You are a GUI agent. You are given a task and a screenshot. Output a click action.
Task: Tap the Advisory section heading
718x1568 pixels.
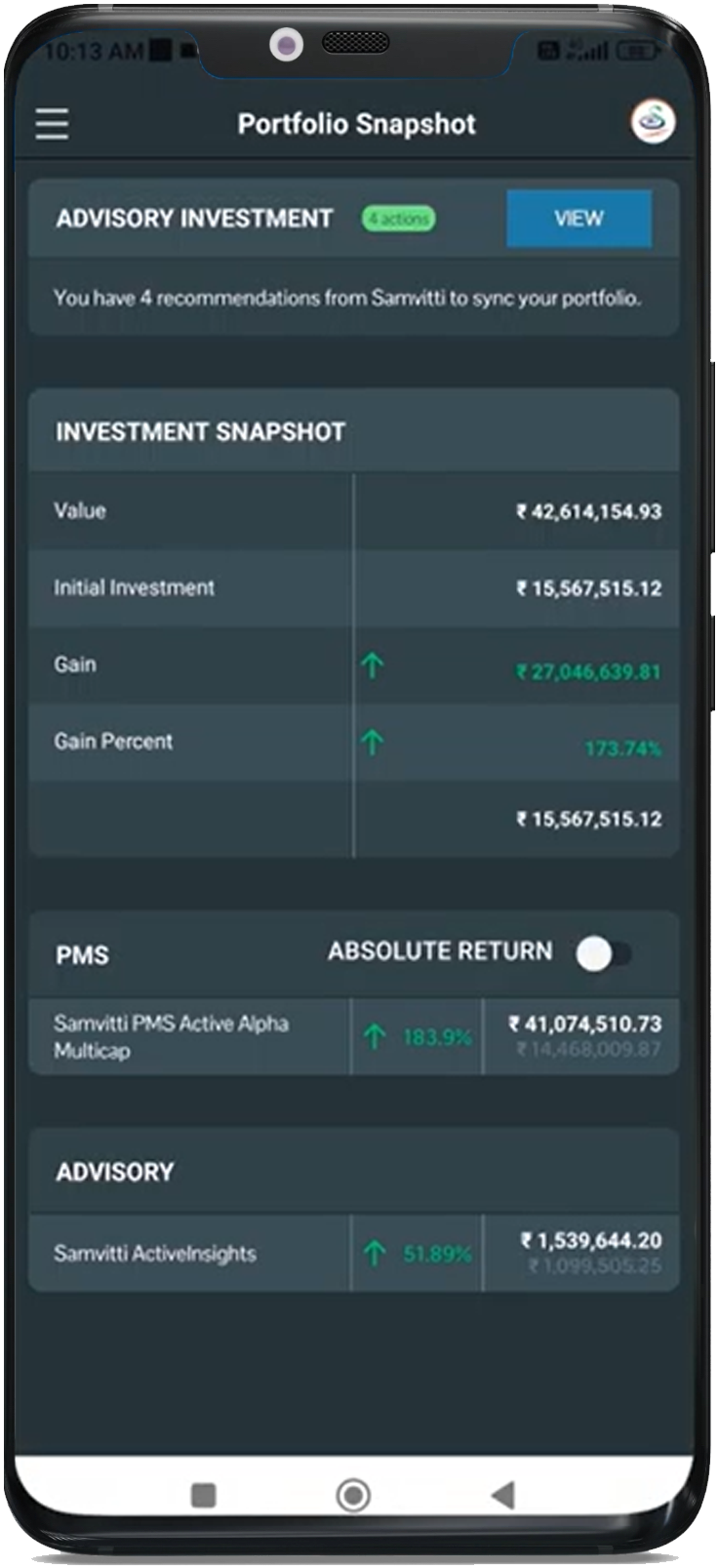click(x=115, y=1171)
